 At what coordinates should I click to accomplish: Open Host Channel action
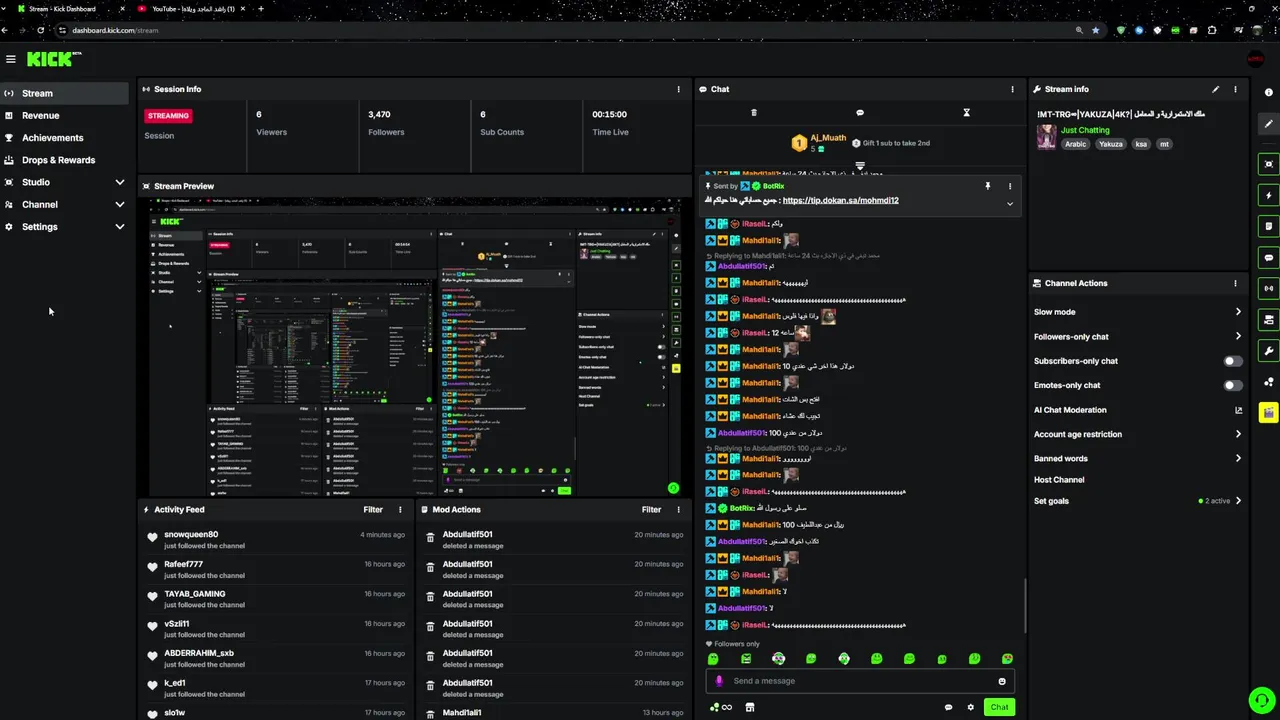click(1059, 480)
